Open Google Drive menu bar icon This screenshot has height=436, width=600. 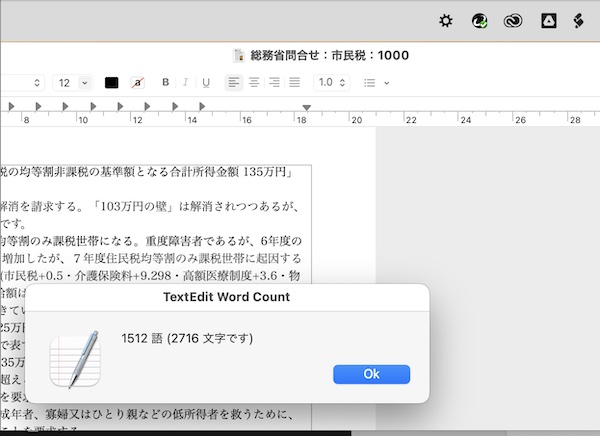click(x=548, y=20)
